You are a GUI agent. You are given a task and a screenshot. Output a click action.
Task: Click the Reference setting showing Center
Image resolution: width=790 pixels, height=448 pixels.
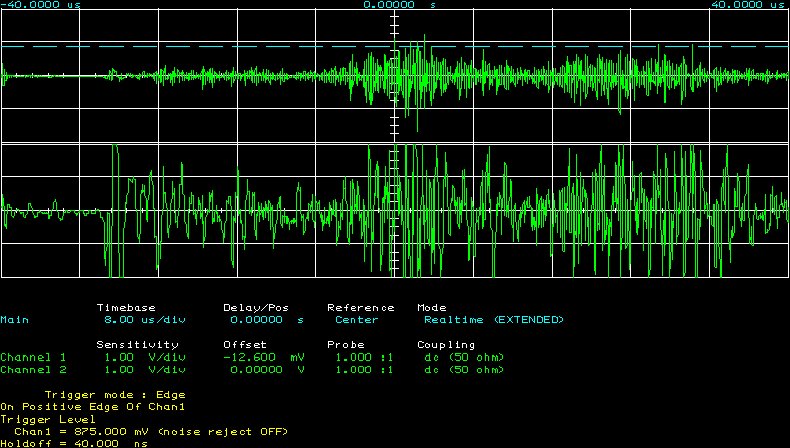[355, 320]
